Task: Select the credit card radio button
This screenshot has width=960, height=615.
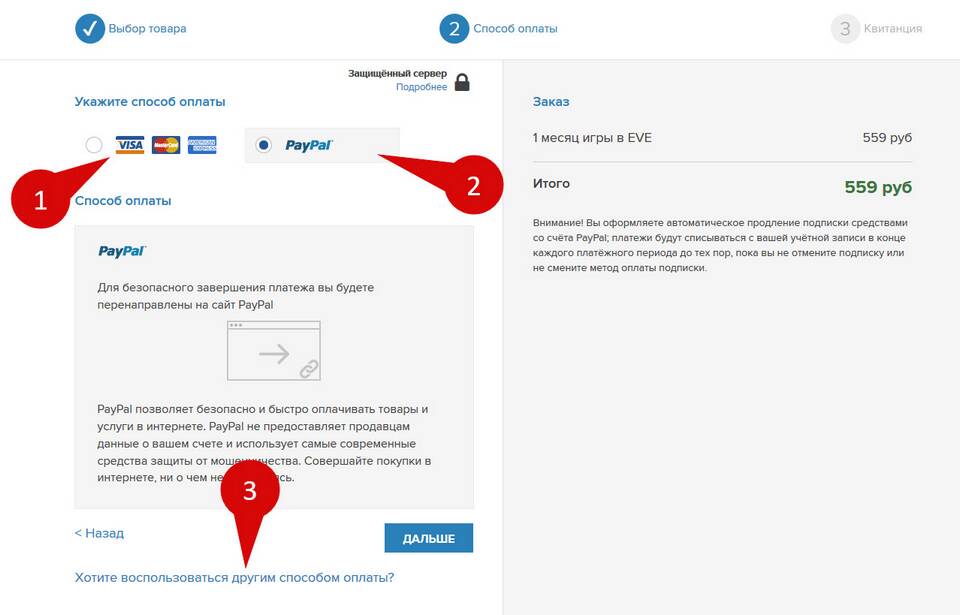Action: click(94, 145)
